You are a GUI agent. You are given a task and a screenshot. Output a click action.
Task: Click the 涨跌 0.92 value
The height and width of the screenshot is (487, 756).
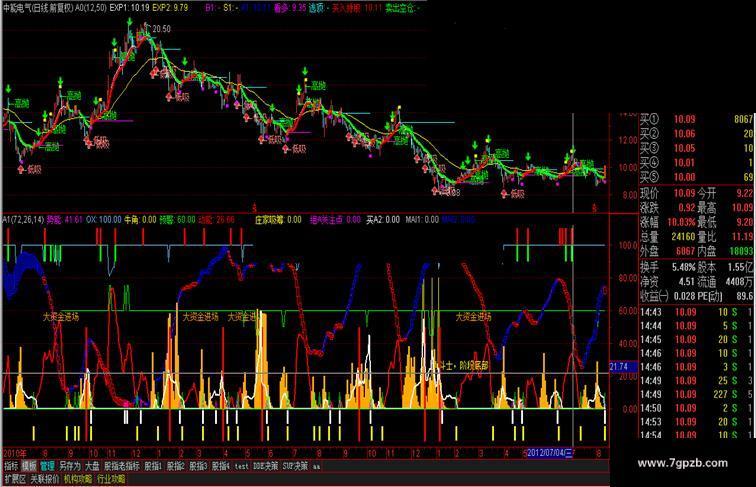click(x=686, y=208)
